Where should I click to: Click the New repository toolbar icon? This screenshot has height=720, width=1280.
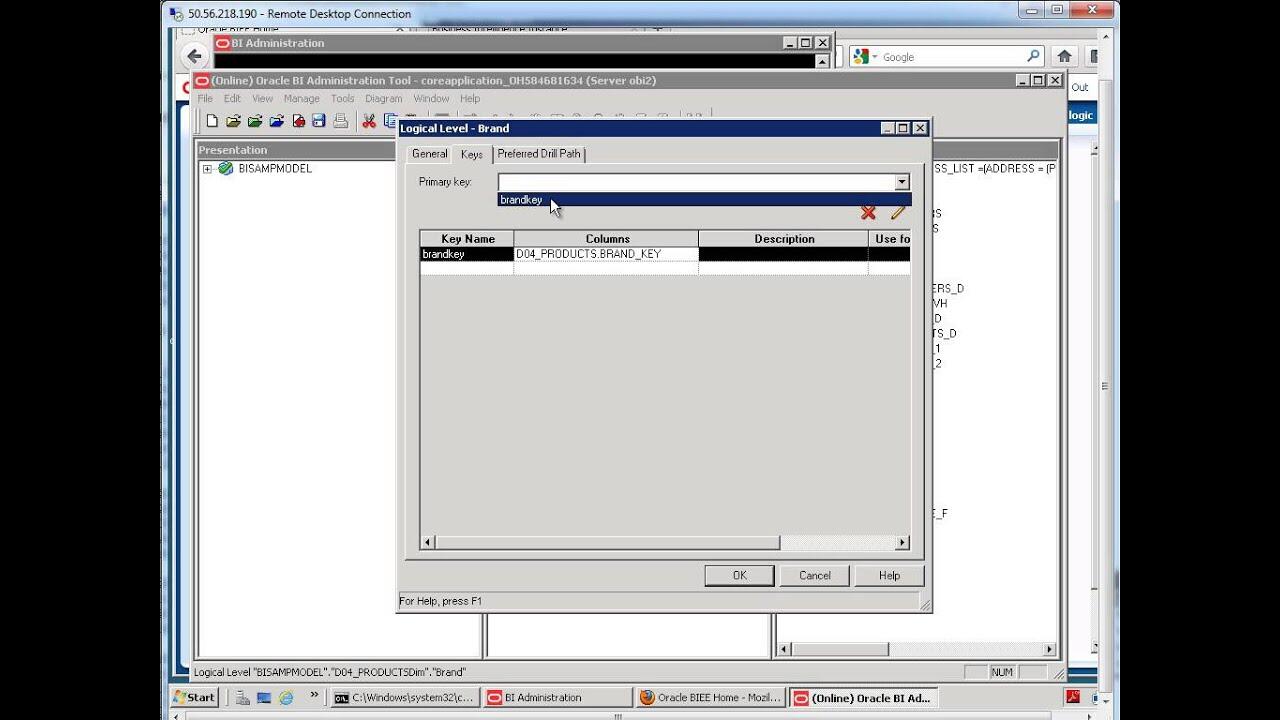212,121
